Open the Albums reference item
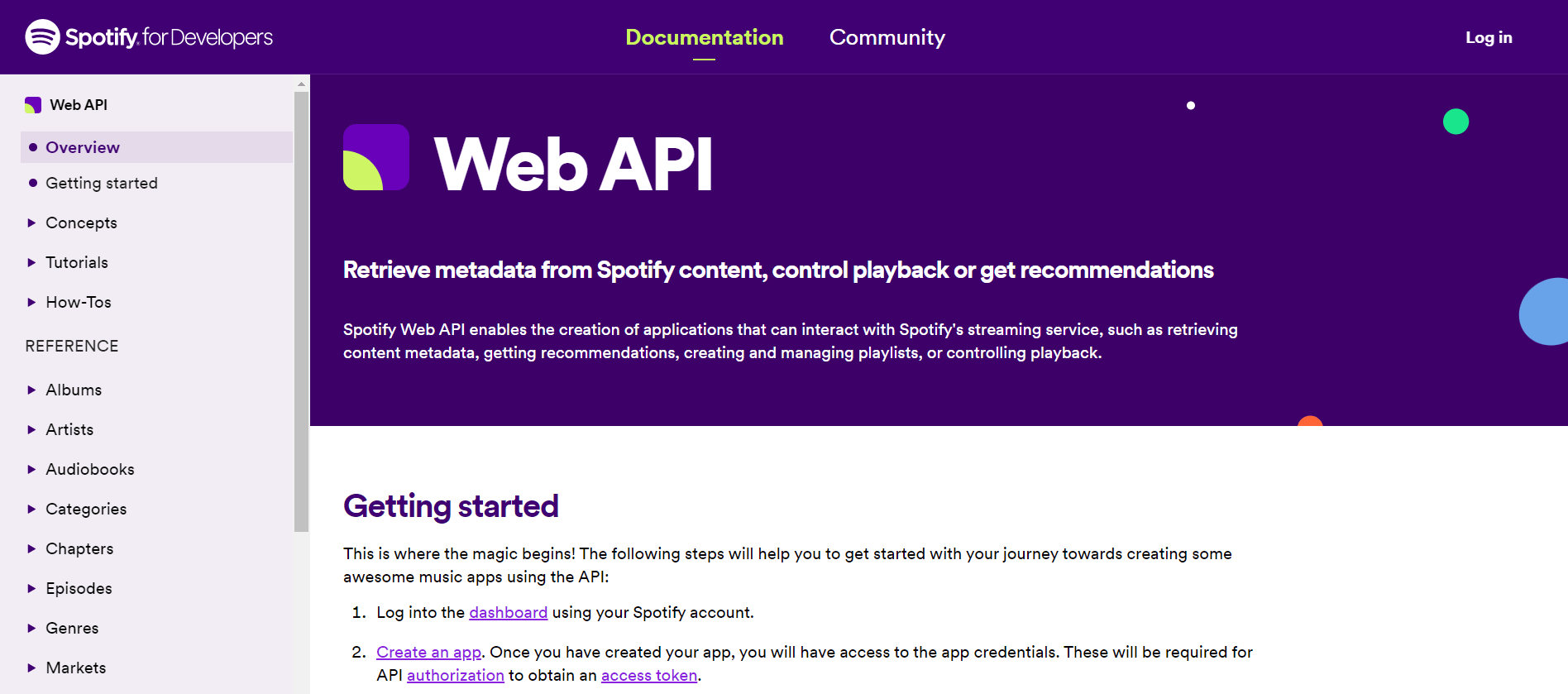1568x694 pixels. coord(74,390)
